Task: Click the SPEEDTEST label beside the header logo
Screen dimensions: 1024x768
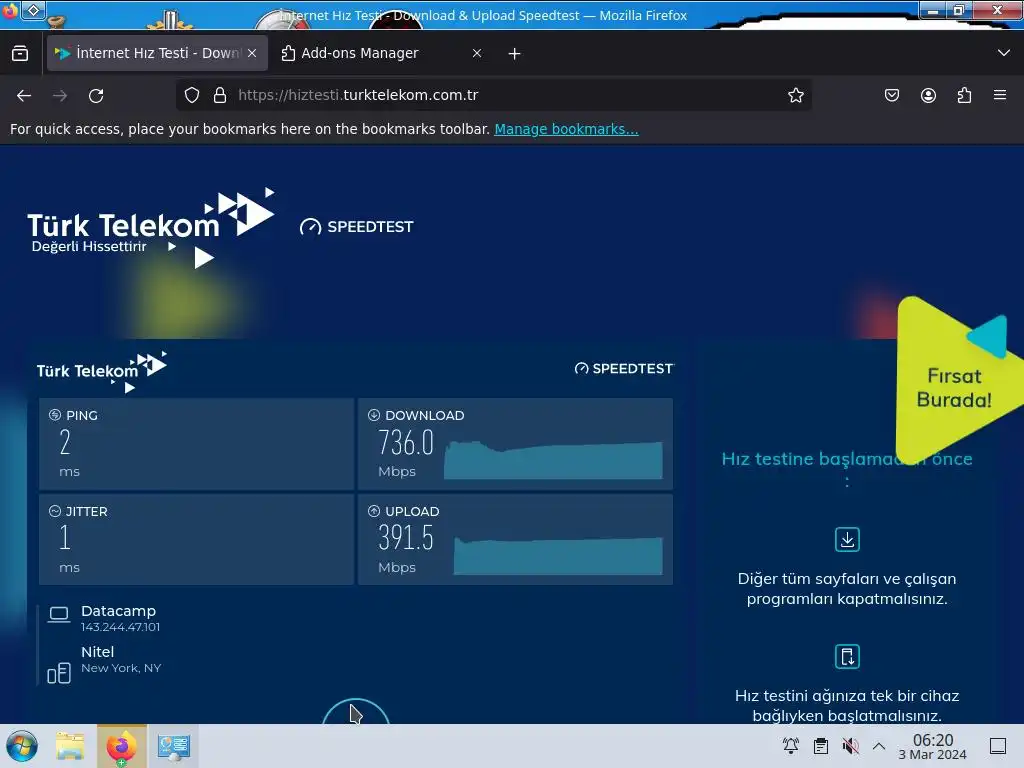Action: 357,227
